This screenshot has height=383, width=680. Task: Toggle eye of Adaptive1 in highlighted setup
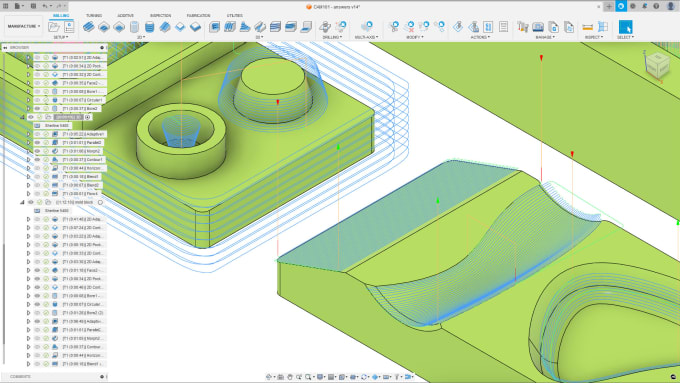[x=37, y=134]
